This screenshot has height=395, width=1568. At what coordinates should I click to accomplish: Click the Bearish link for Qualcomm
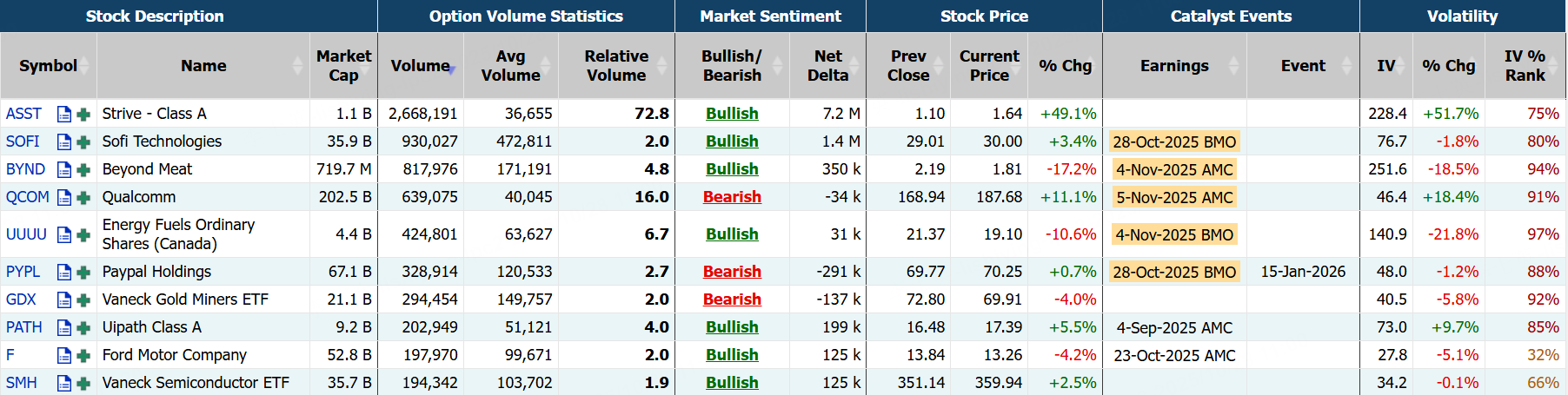tap(732, 197)
